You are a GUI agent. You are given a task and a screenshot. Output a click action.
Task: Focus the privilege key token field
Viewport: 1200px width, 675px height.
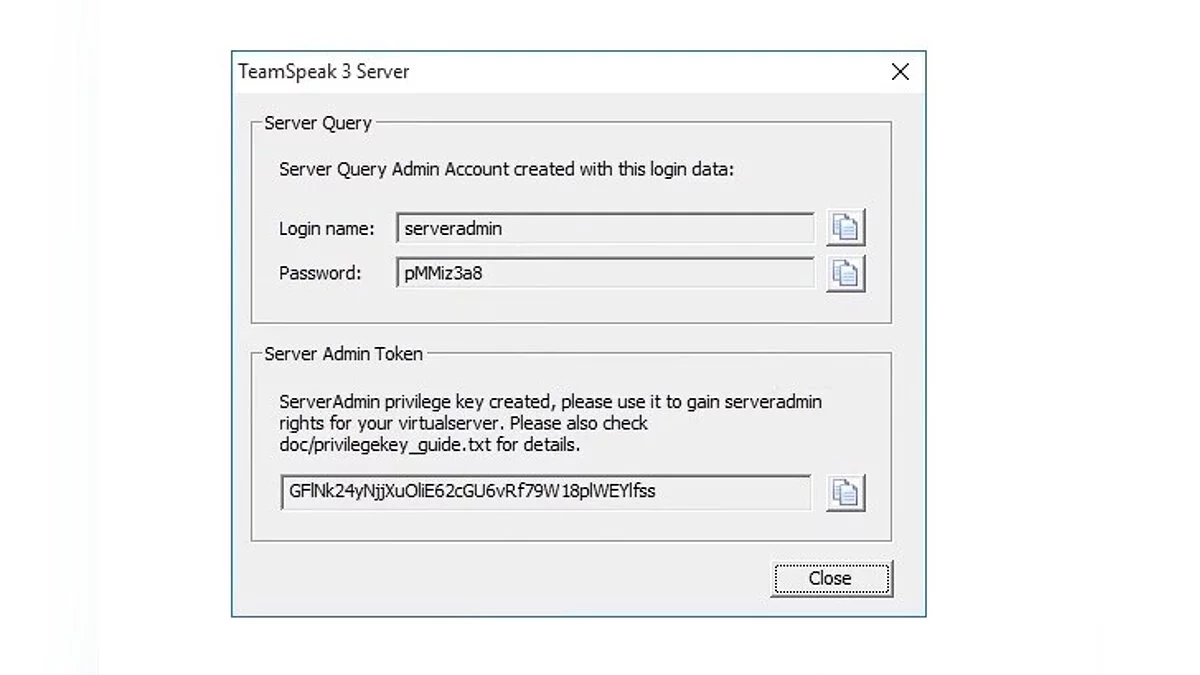click(x=546, y=492)
